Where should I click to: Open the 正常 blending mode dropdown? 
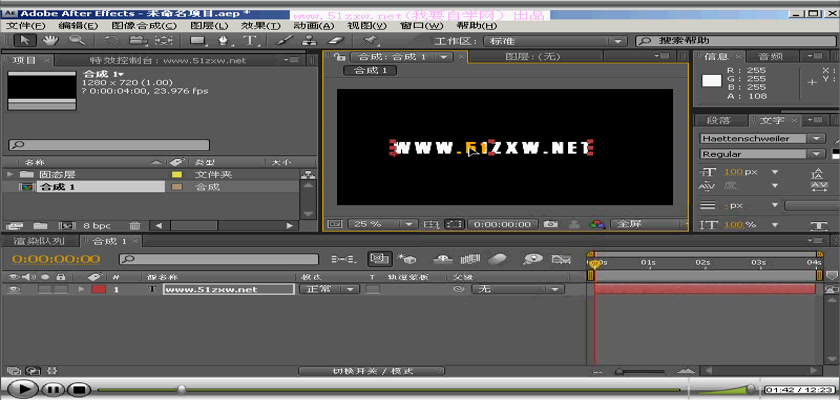(x=329, y=289)
